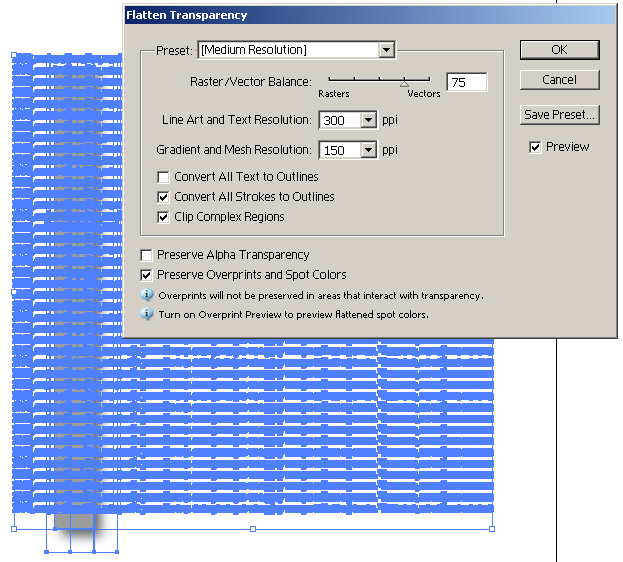Open the Preset dropdown list
The image size is (623, 562).
(x=386, y=50)
